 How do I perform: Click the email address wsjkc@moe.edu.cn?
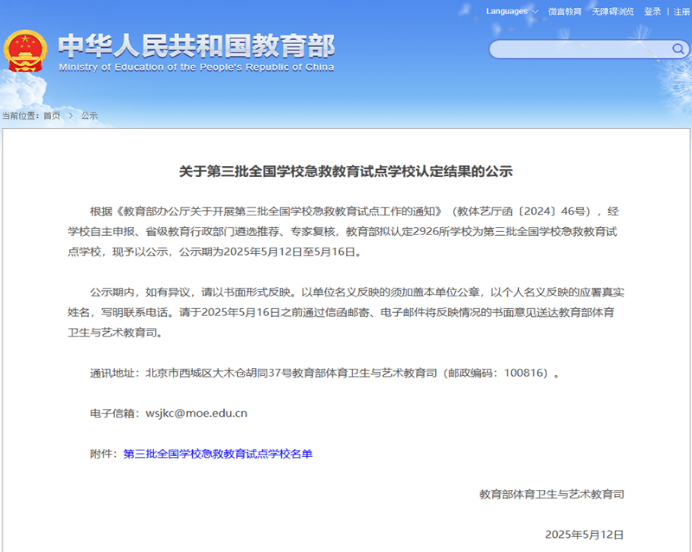coord(196,412)
